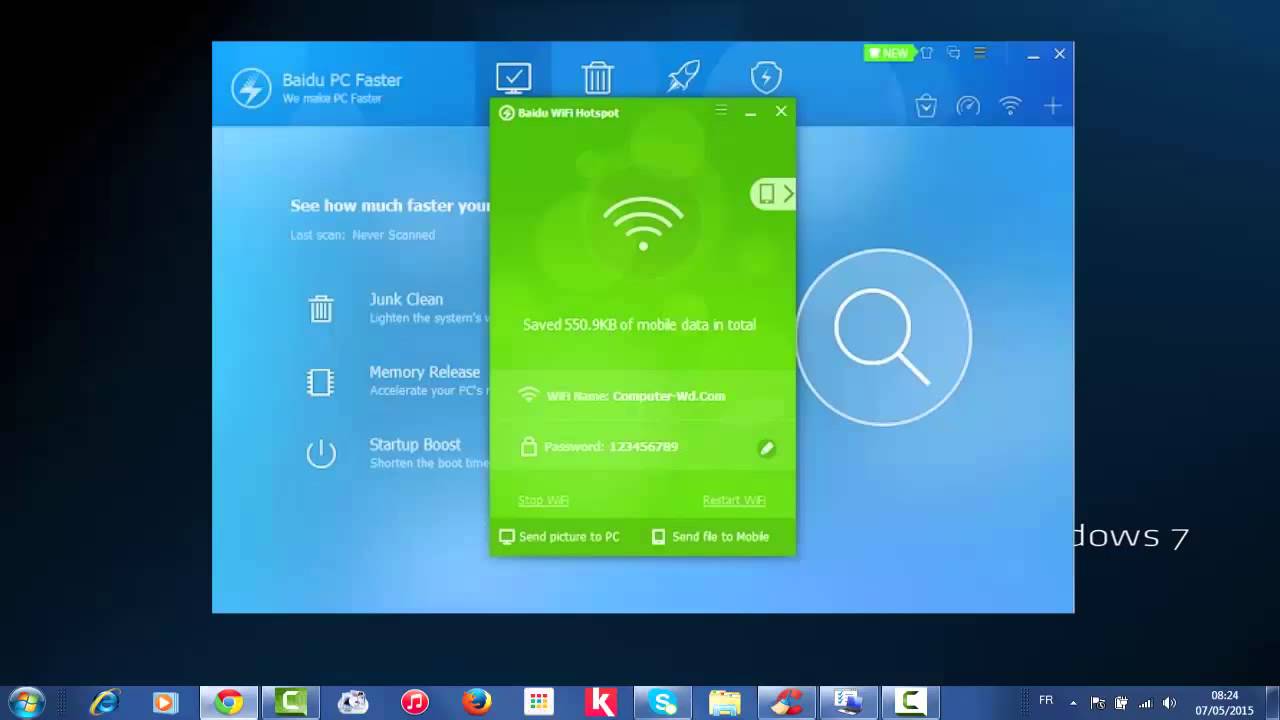This screenshot has height=720, width=1280.
Task: Open the skin shirt icon
Action: pos(927,53)
